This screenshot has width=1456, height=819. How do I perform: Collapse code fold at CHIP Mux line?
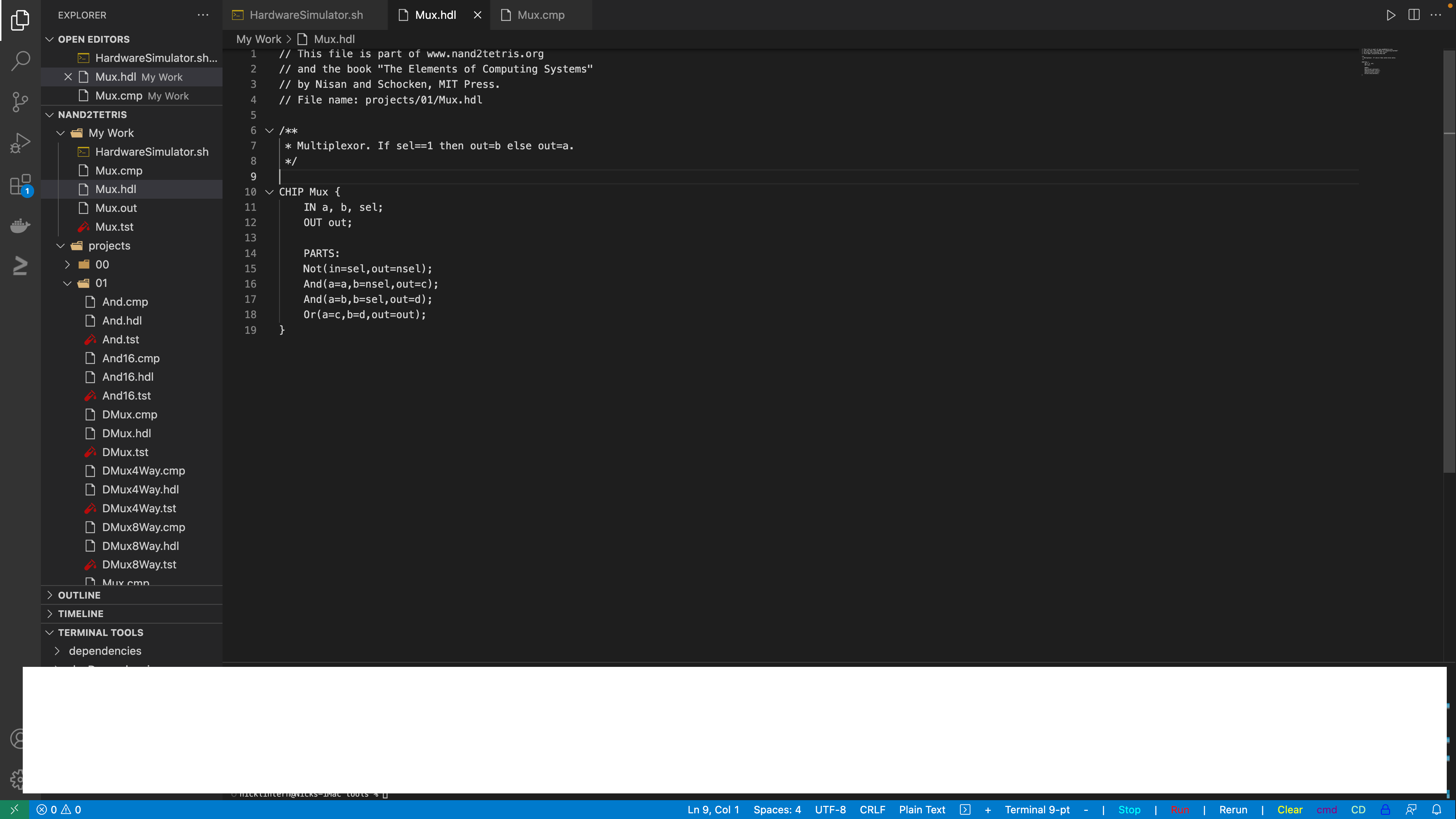coord(269,192)
